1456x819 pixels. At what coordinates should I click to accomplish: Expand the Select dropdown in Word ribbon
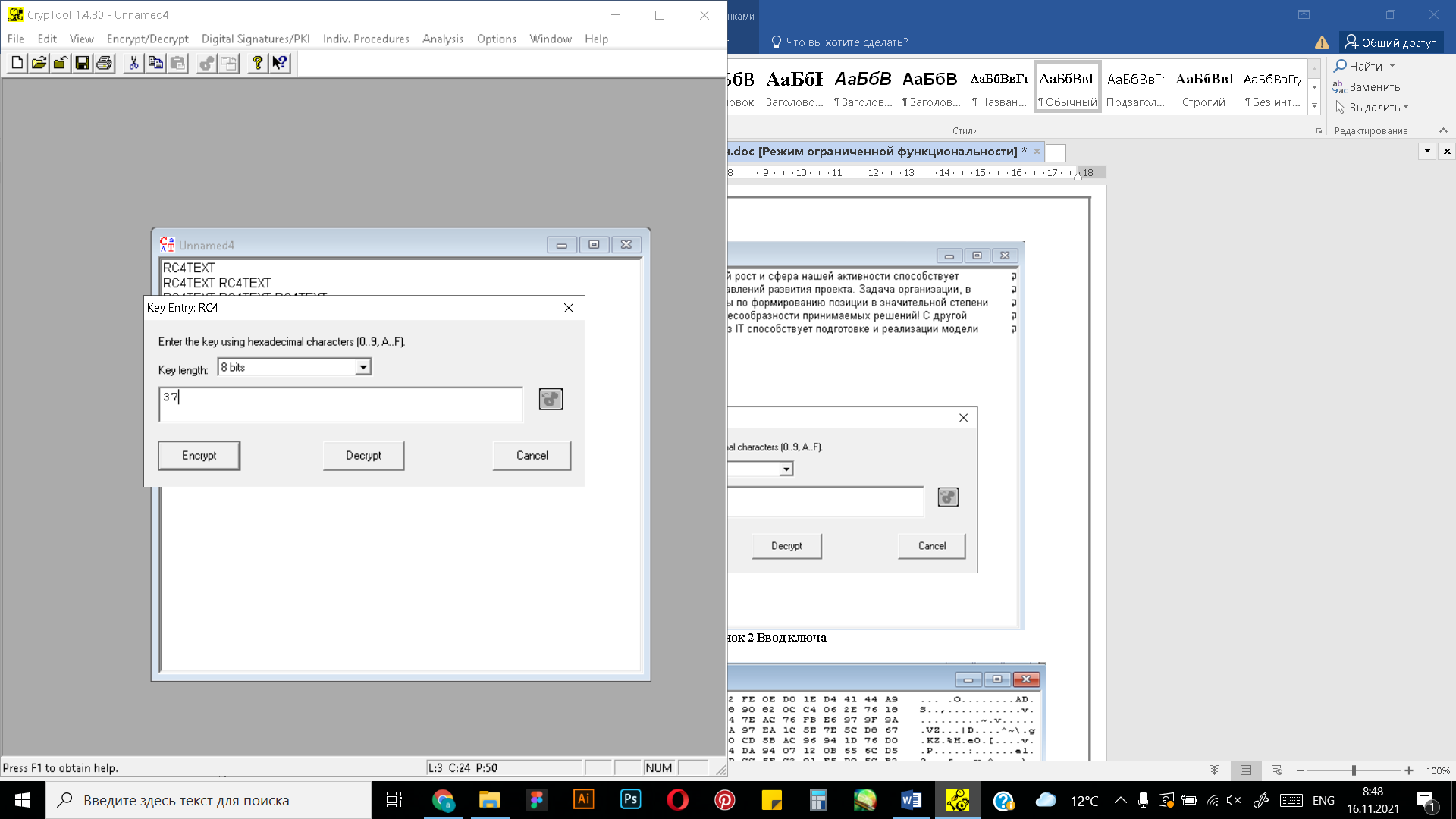pos(1406,108)
